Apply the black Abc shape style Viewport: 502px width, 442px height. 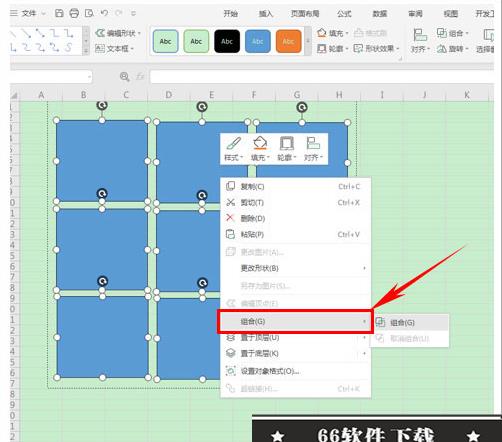pos(227,41)
